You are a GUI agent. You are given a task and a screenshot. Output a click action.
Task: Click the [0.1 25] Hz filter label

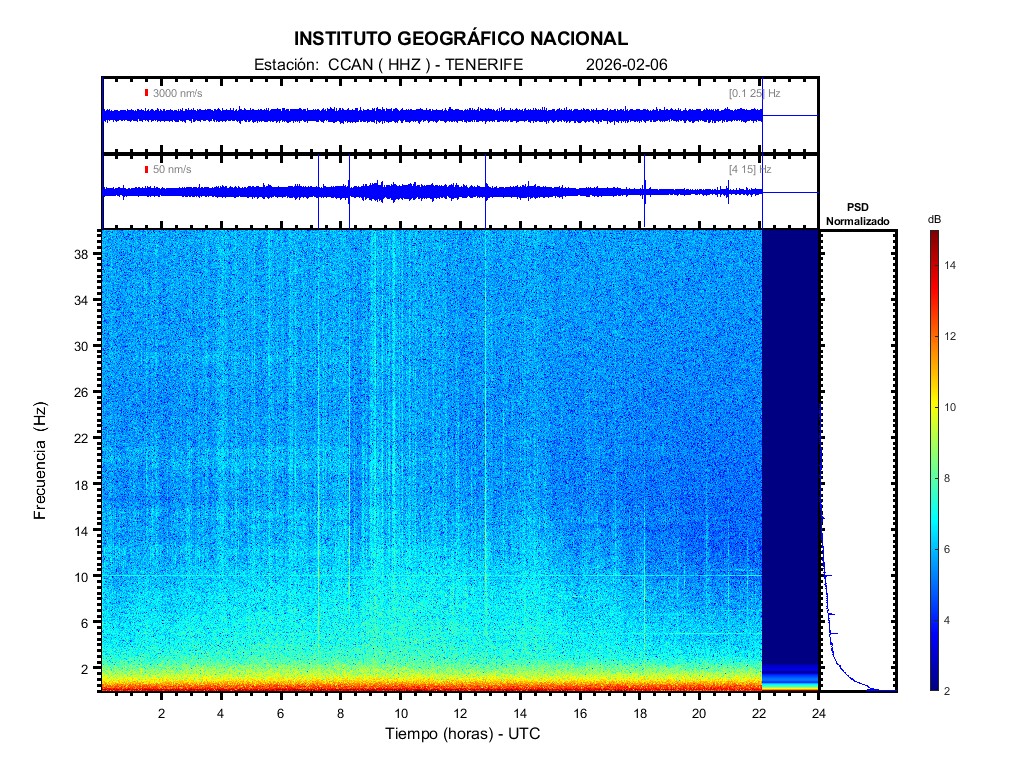754,93
